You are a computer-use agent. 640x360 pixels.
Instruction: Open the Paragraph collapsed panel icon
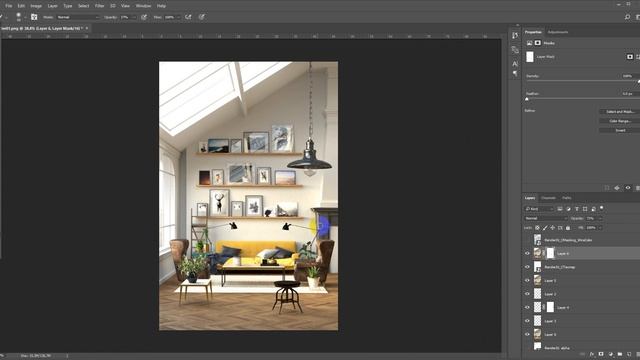click(515, 74)
